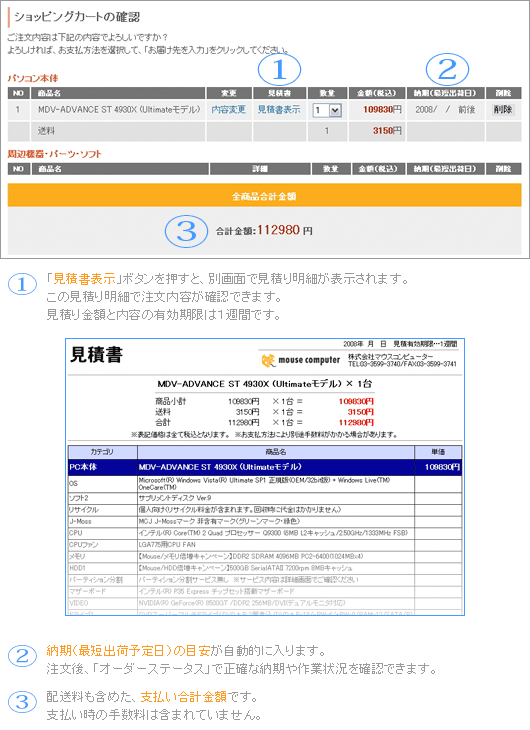The image size is (530, 730).
Task: Click the J-Moss row in the estimate table
Action: 265,521
